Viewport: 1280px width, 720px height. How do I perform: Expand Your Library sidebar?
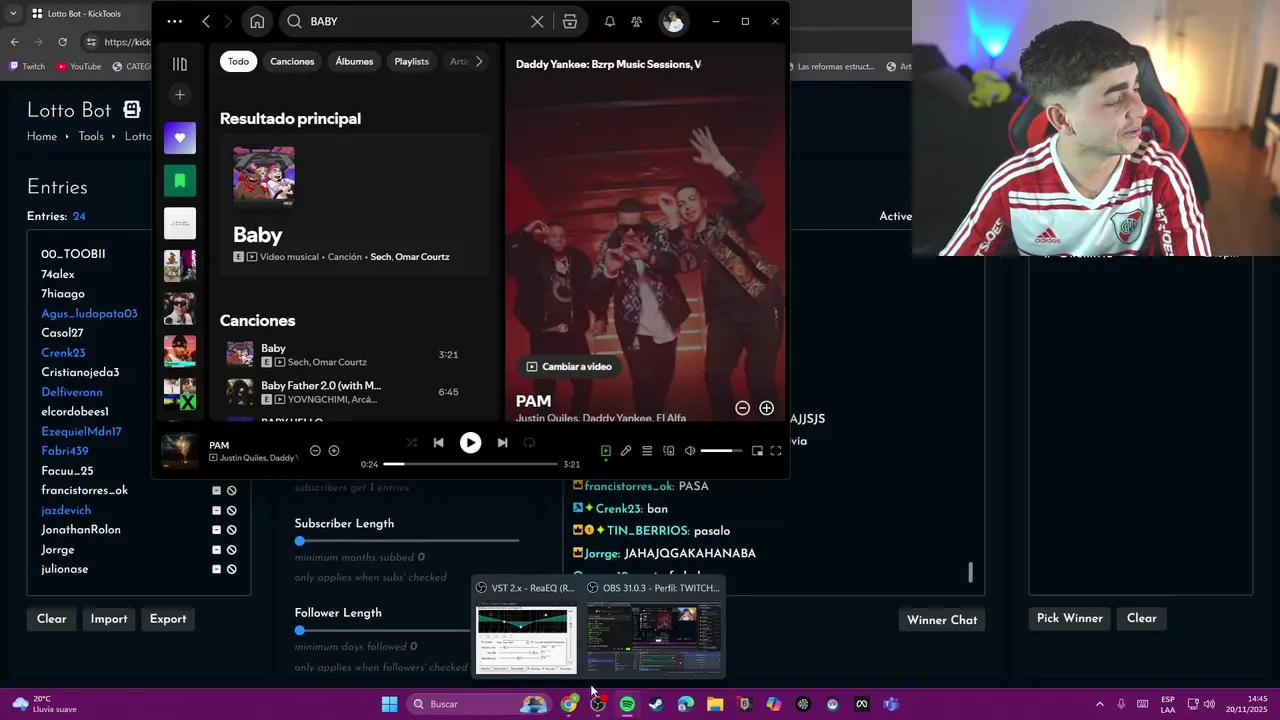tap(180, 64)
